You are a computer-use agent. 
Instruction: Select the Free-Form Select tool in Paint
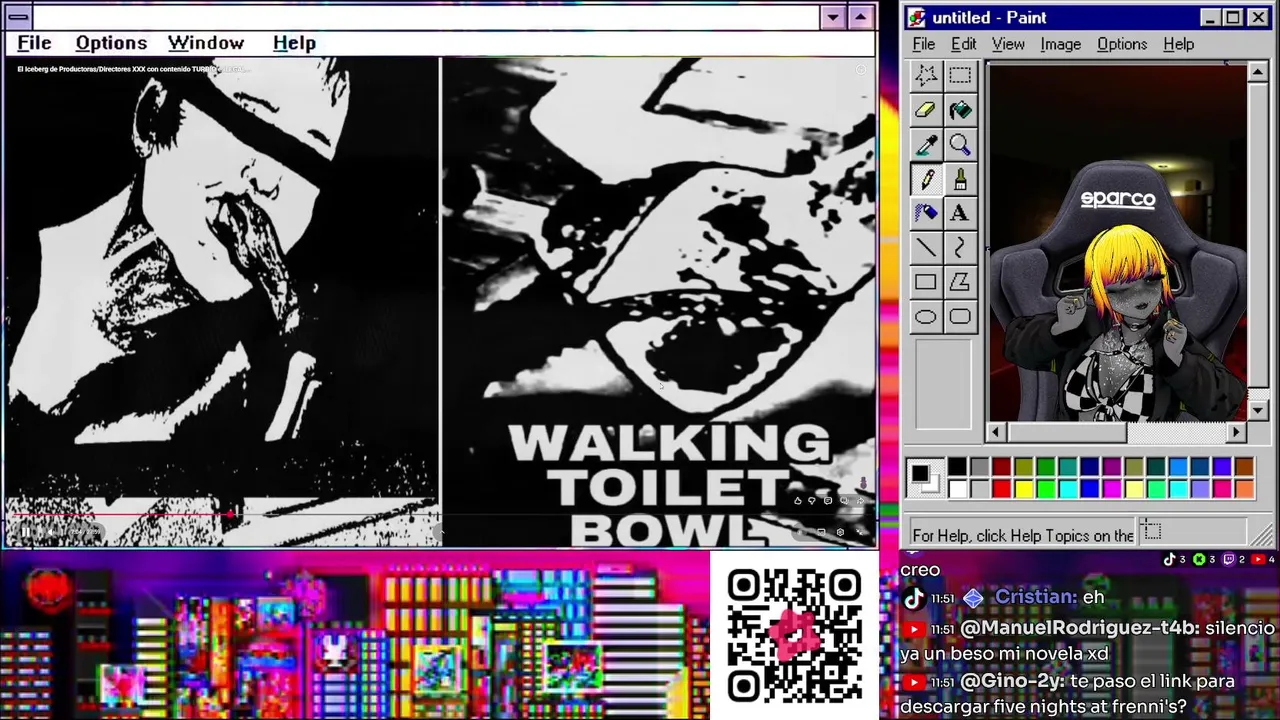coord(925,75)
